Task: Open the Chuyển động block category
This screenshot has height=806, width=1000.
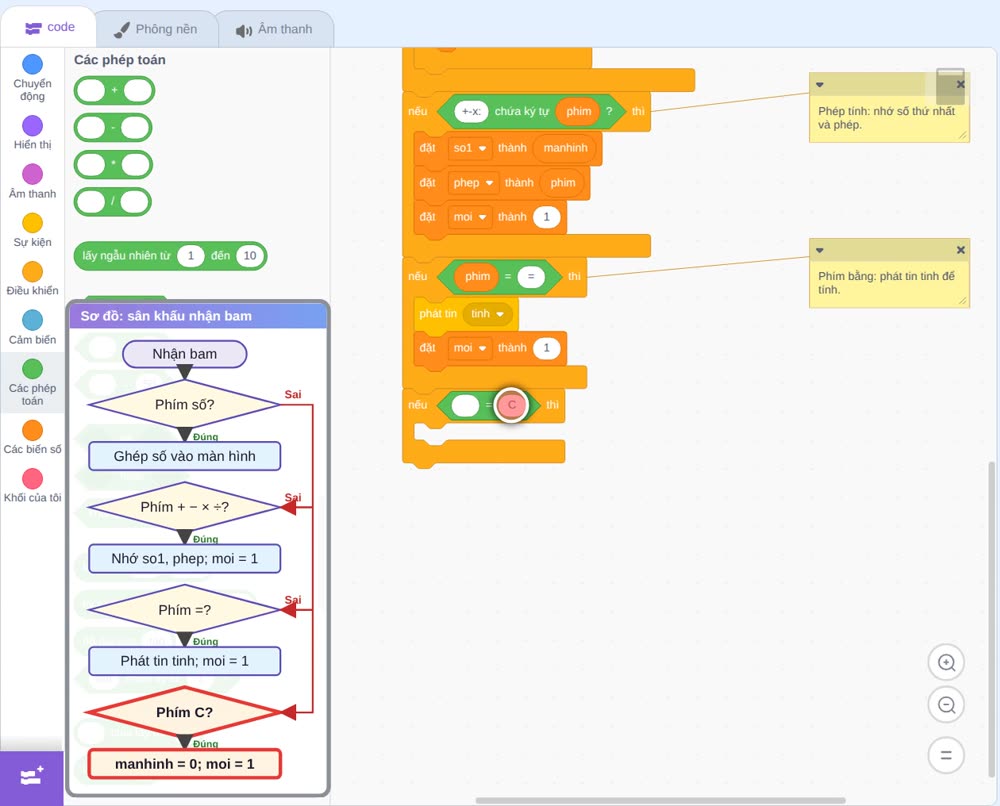Action: (32, 78)
